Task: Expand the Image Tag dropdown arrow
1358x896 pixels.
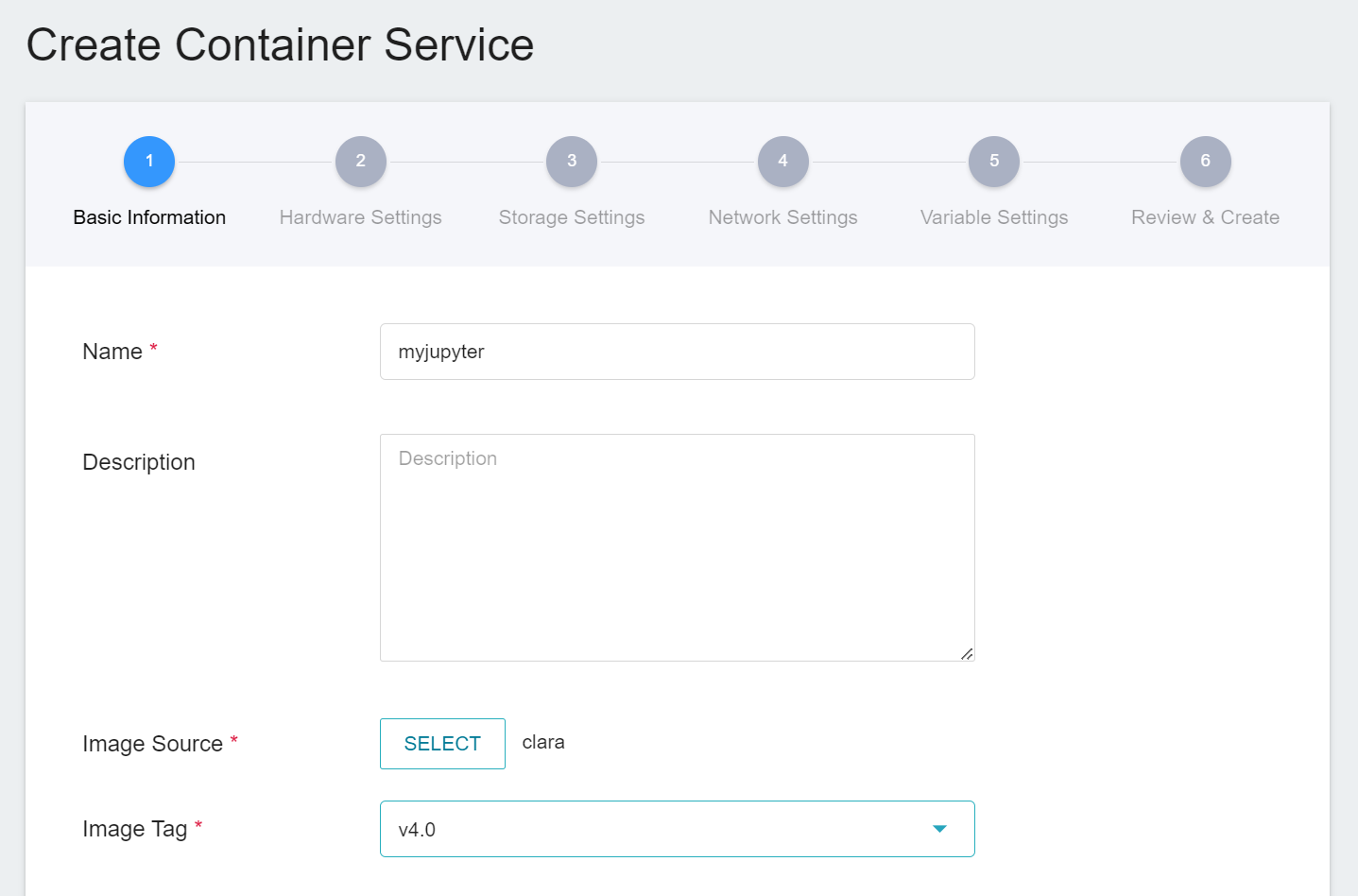Action: click(939, 829)
